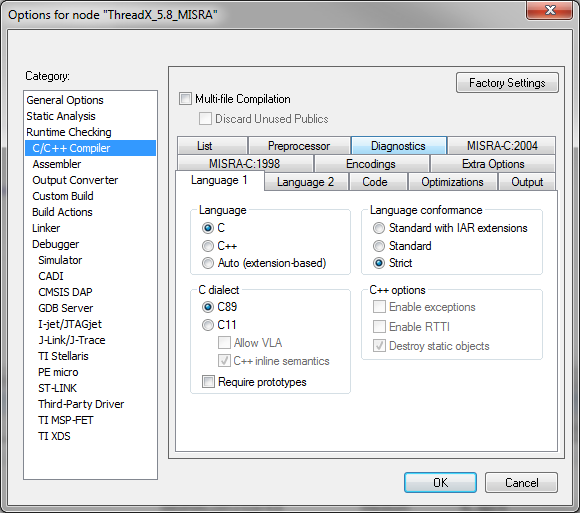Screen dimensions: 580x513
Task: Select the Language 1 tab
Action: click(219, 180)
